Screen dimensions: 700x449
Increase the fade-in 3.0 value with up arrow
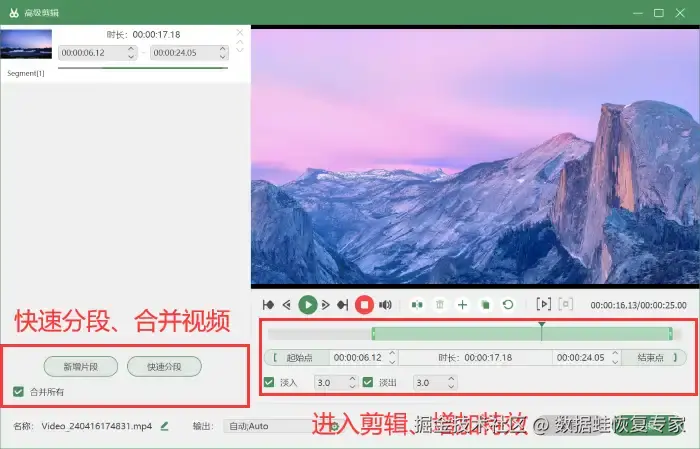tap(352, 379)
